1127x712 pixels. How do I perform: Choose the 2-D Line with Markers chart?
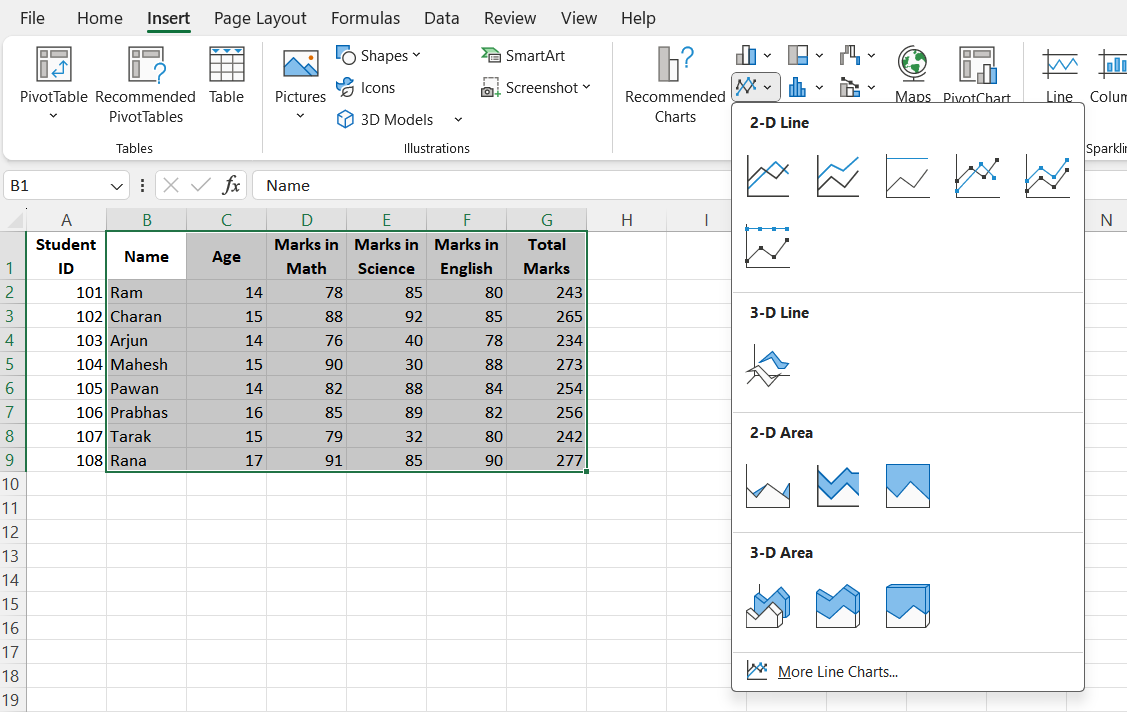(x=977, y=177)
